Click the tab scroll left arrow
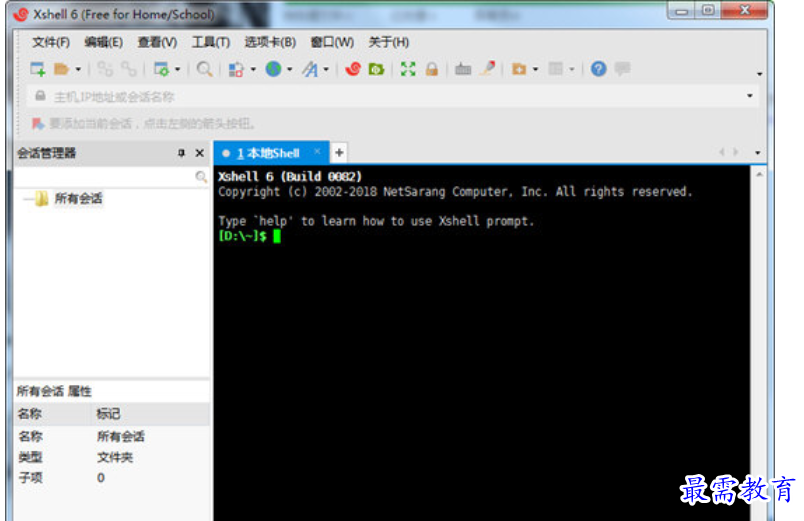The image size is (804, 521). pos(721,152)
